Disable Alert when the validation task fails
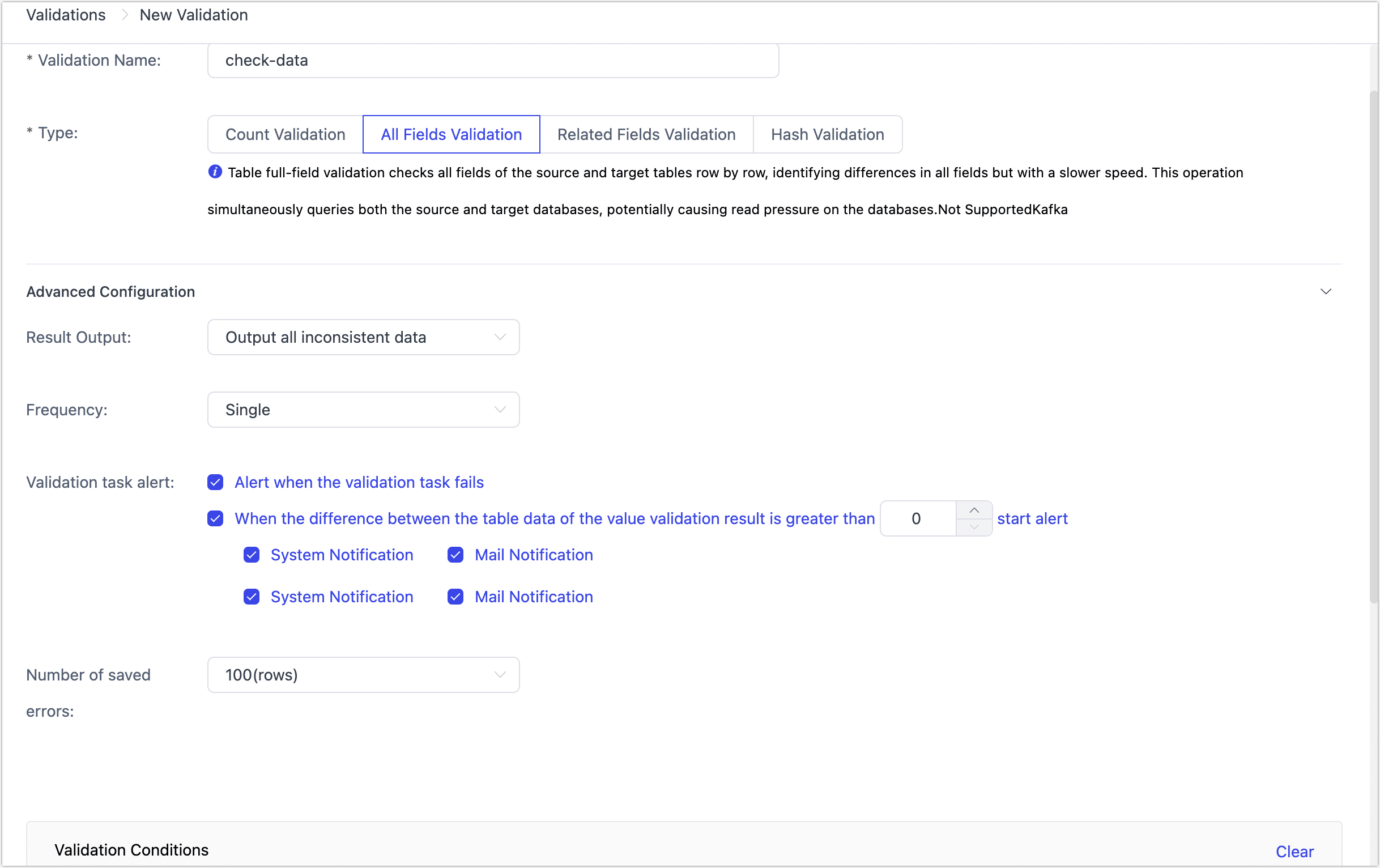Image resolution: width=1380 pixels, height=868 pixels. pos(215,482)
